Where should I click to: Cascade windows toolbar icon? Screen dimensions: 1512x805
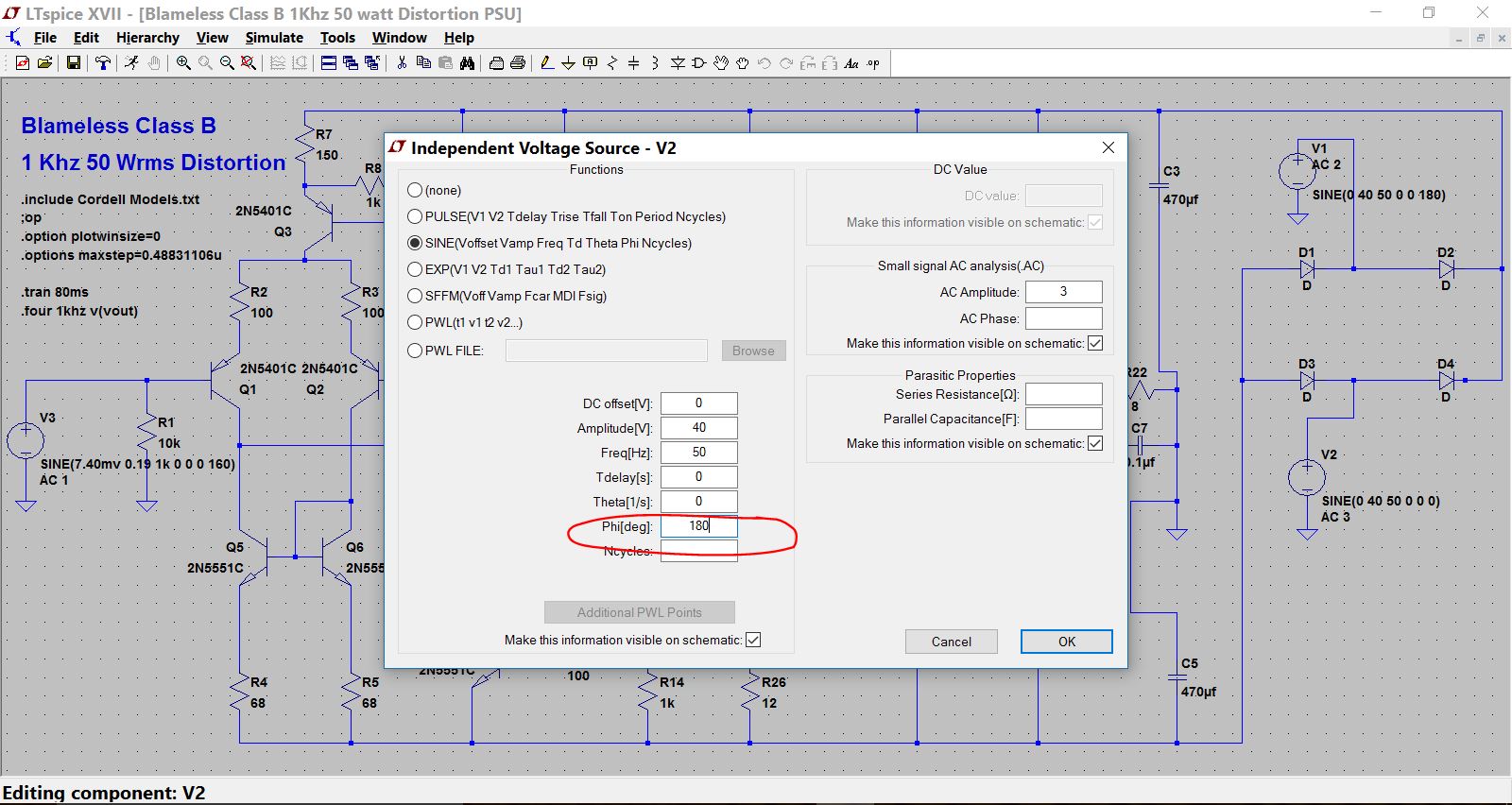(x=351, y=63)
